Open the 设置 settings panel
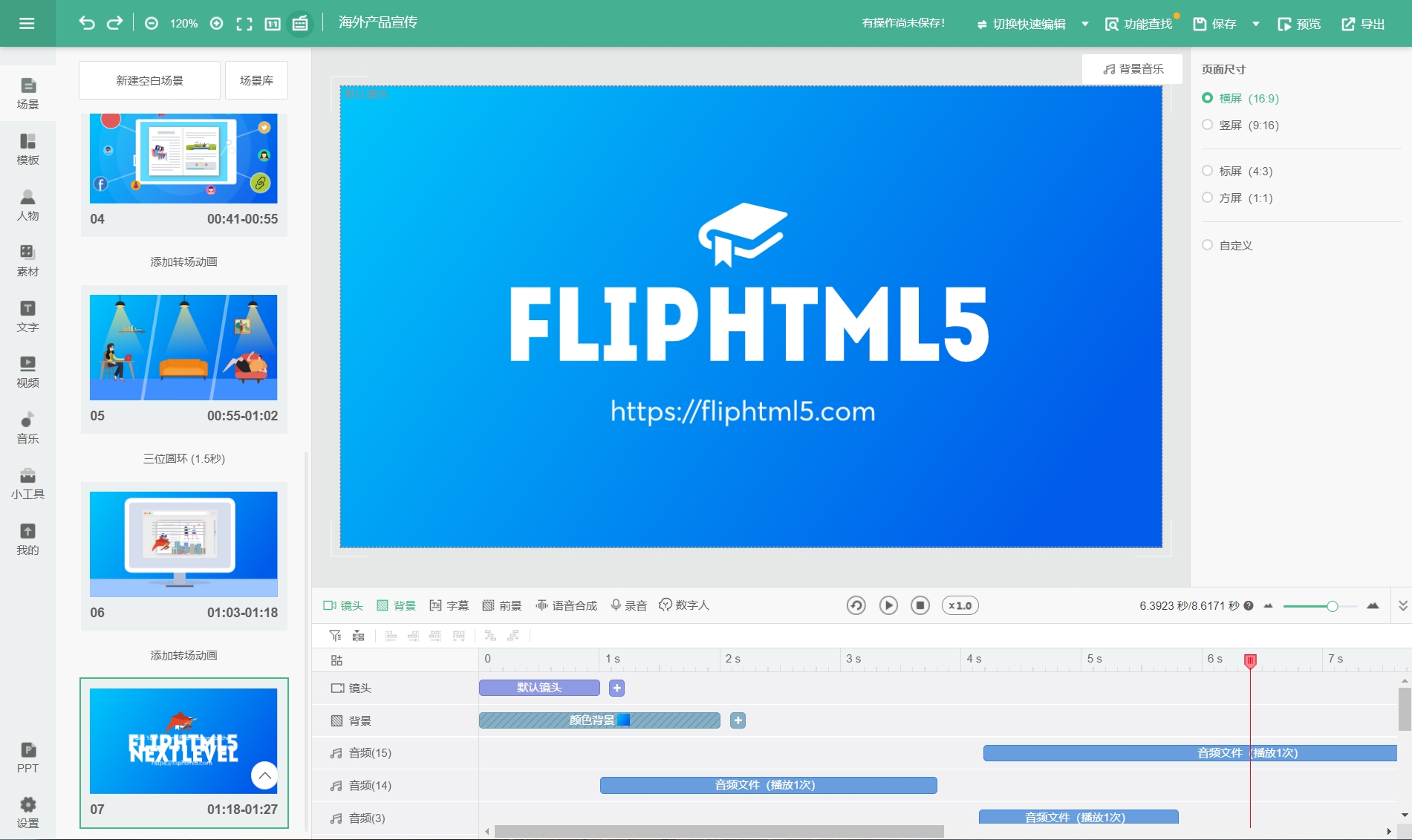This screenshot has width=1412, height=840. pos(27,813)
